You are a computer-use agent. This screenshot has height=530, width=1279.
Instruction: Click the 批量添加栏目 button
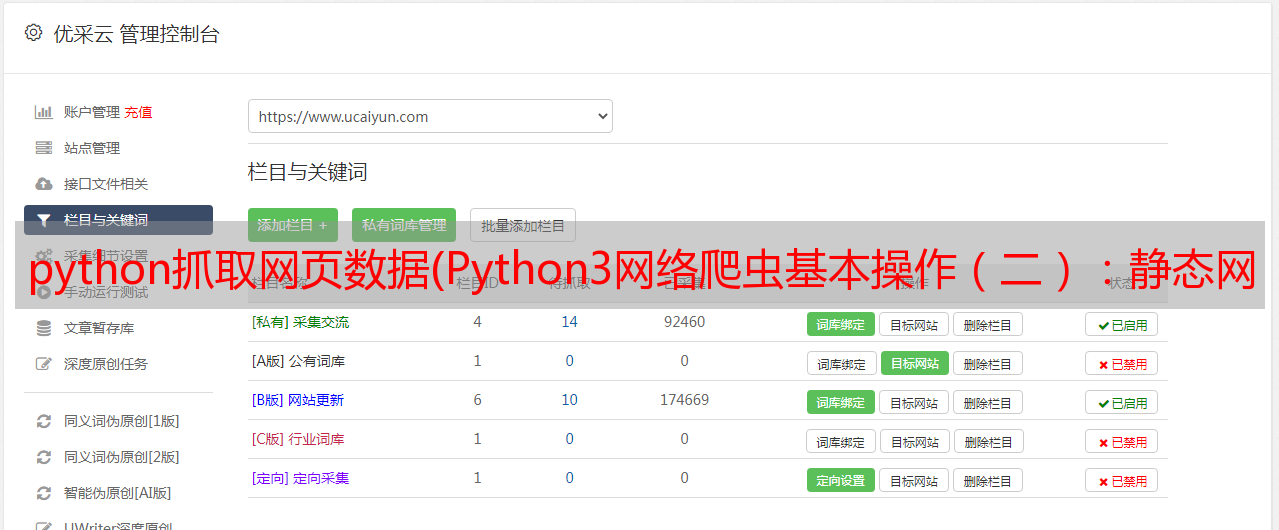click(x=523, y=225)
